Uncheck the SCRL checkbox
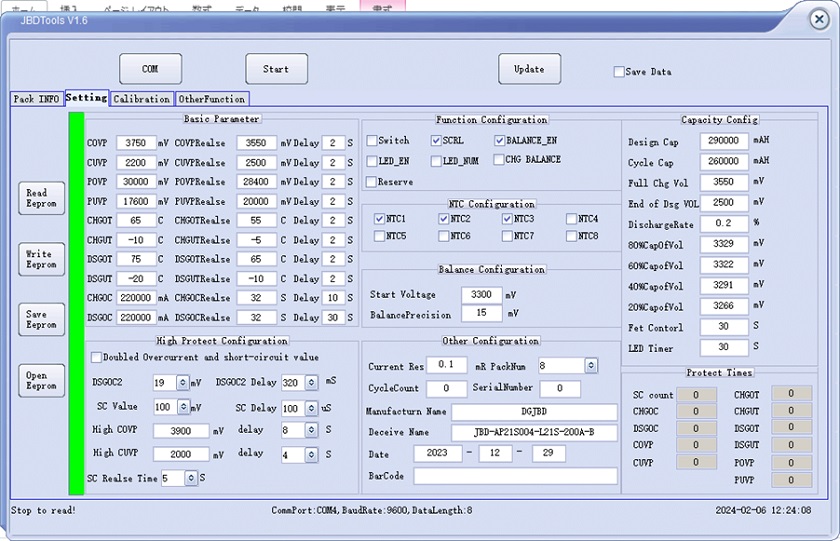This screenshot has height=541, width=840. click(436, 140)
